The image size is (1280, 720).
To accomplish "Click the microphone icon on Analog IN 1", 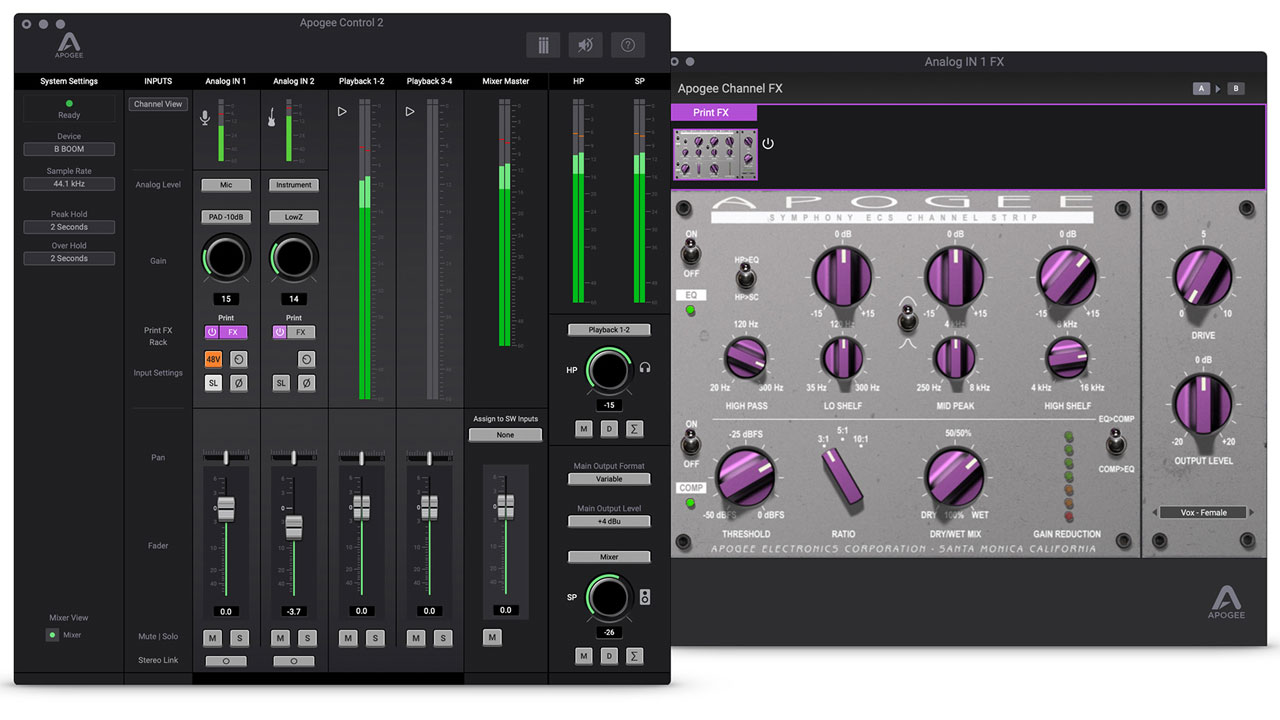I will pyautogui.click(x=205, y=118).
